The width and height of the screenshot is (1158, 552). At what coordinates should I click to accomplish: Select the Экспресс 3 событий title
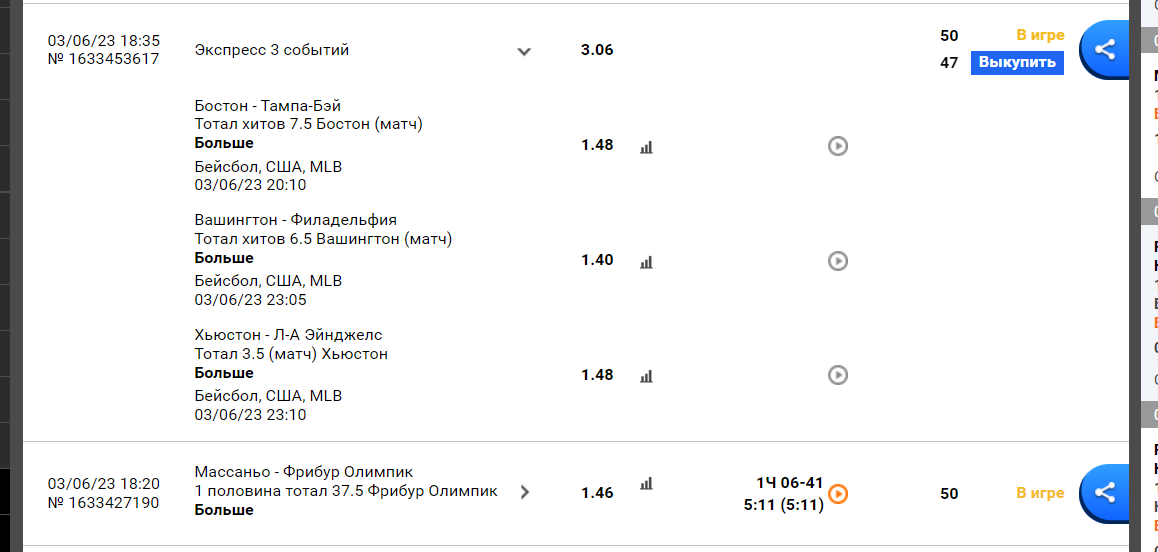[272, 50]
